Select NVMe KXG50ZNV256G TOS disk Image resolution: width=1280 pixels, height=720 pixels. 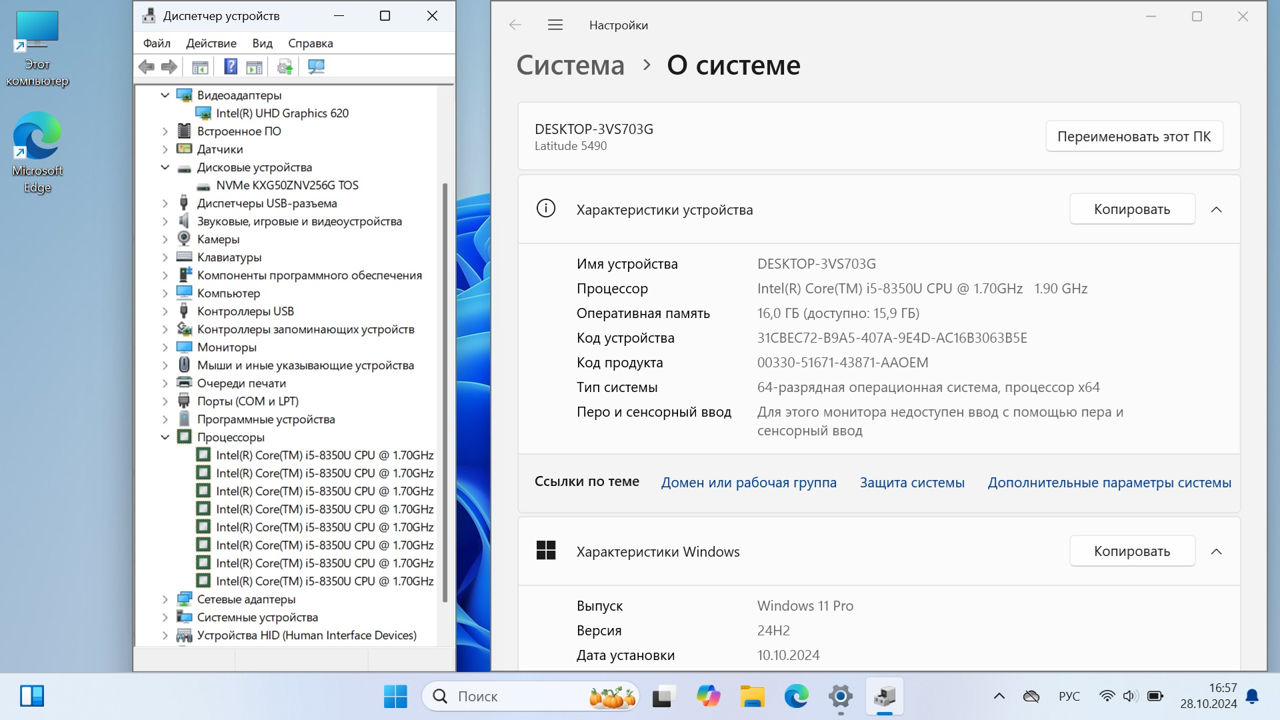[287, 185]
